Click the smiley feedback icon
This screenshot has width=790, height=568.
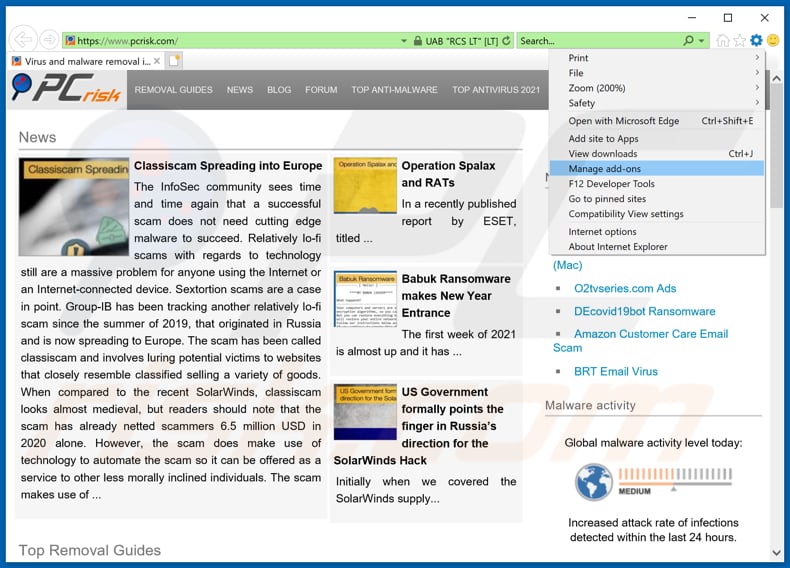click(772, 41)
